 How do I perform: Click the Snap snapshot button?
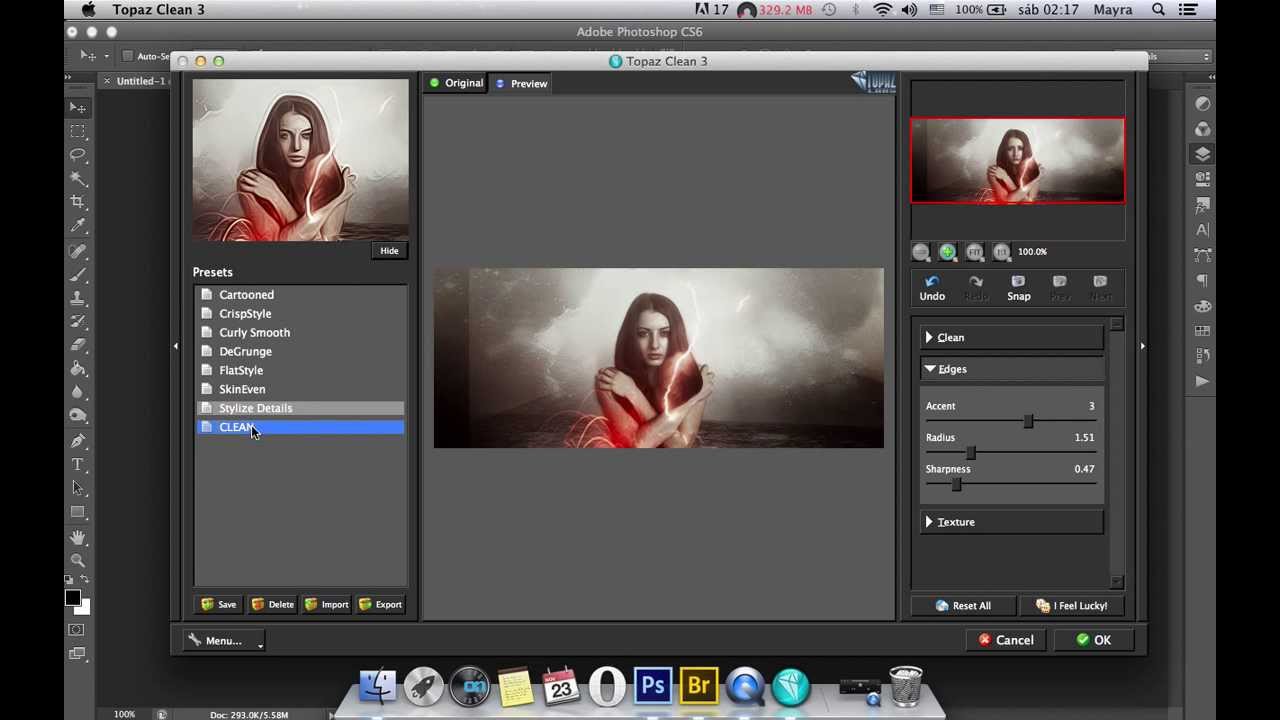(x=1018, y=288)
